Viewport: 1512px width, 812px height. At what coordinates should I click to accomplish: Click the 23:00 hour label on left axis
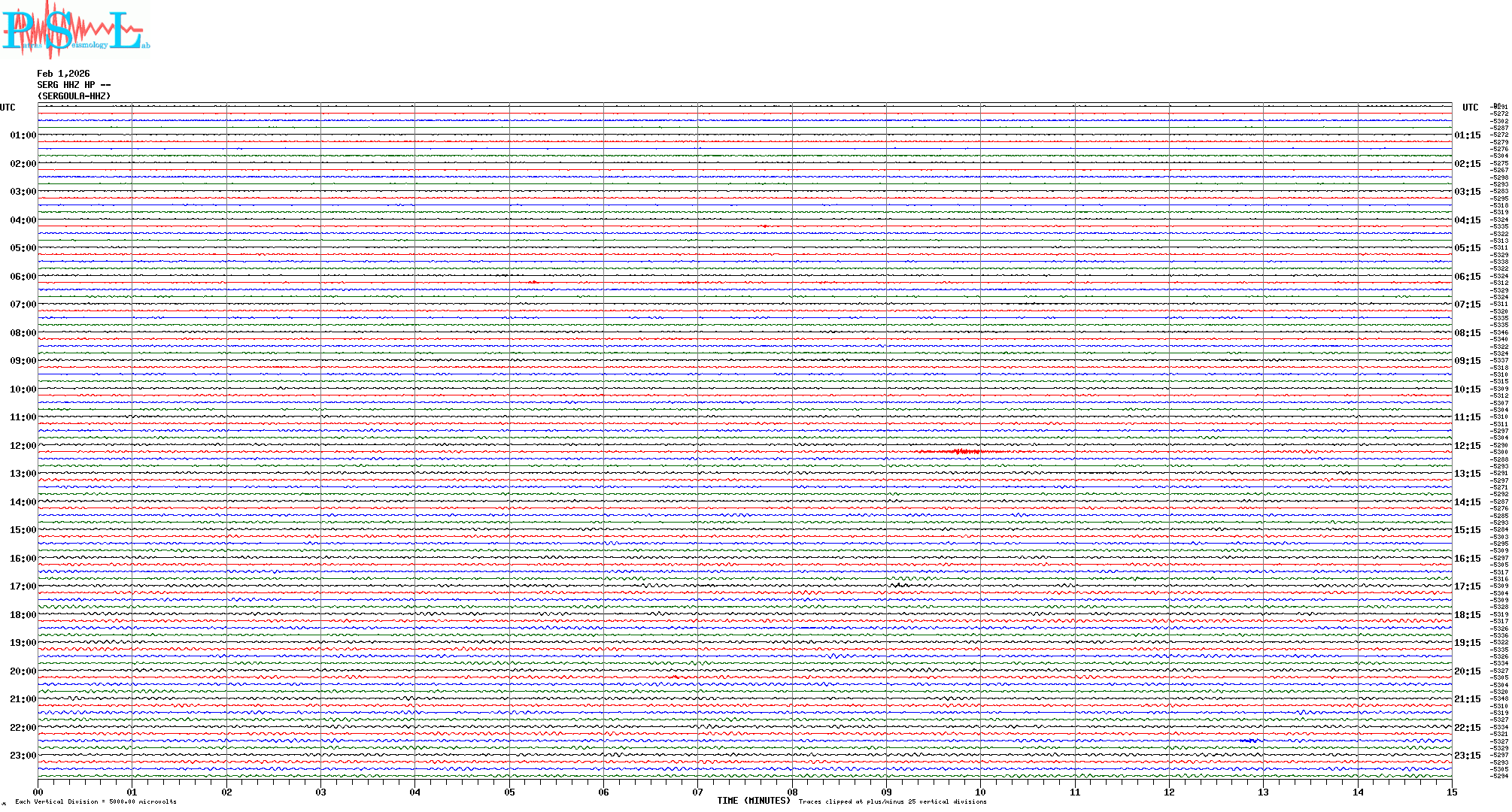click(x=23, y=756)
